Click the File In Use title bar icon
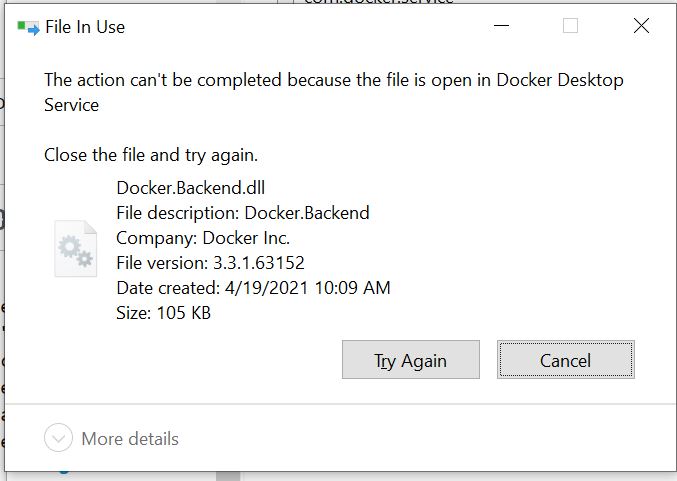Screen dimensions: 677x481 pyautogui.click(x=28, y=27)
